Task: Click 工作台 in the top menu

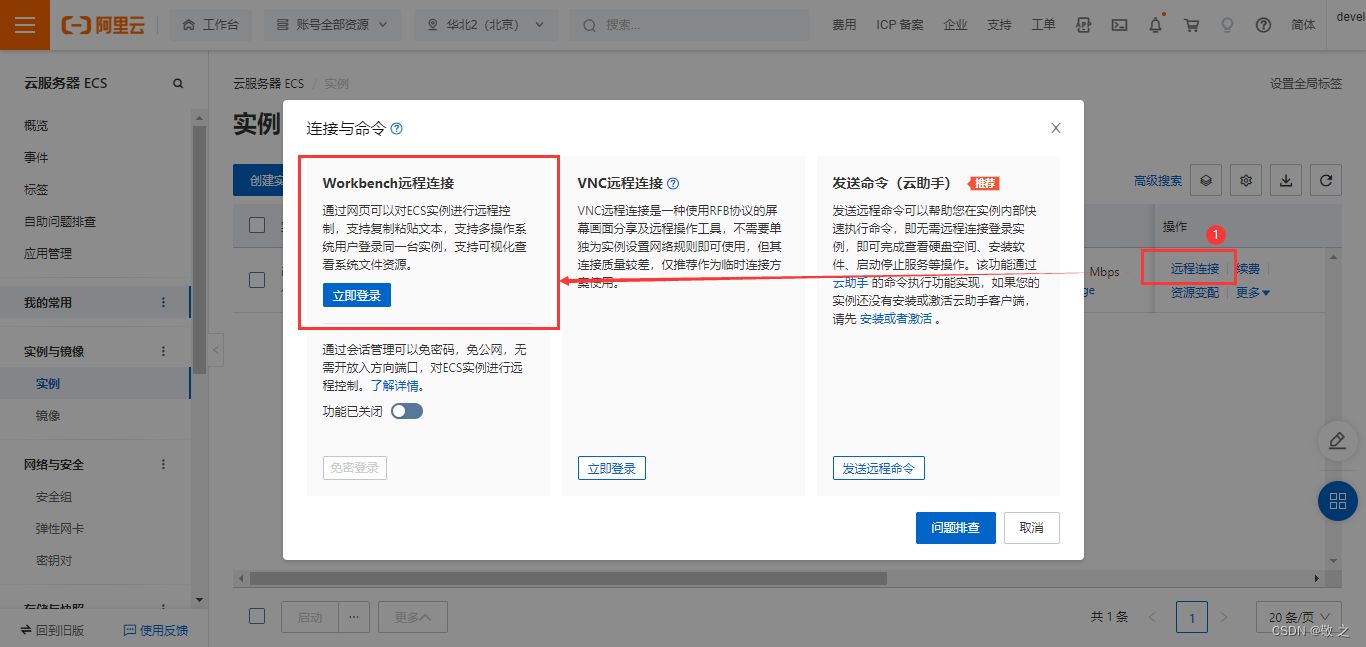Action: 211,24
